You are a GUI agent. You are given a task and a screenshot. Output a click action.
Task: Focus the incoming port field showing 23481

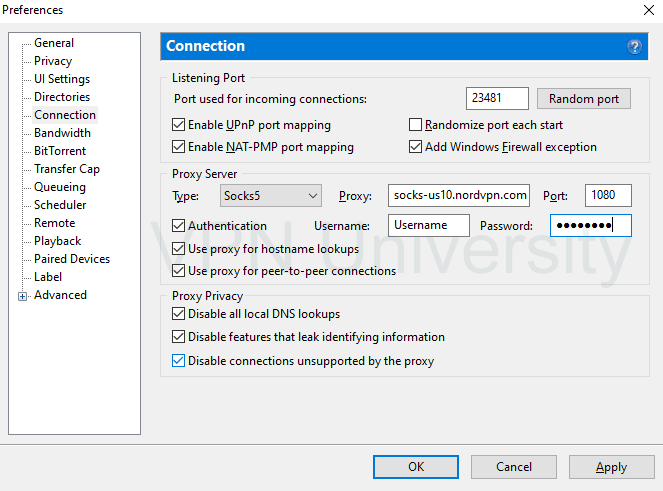[x=497, y=98]
